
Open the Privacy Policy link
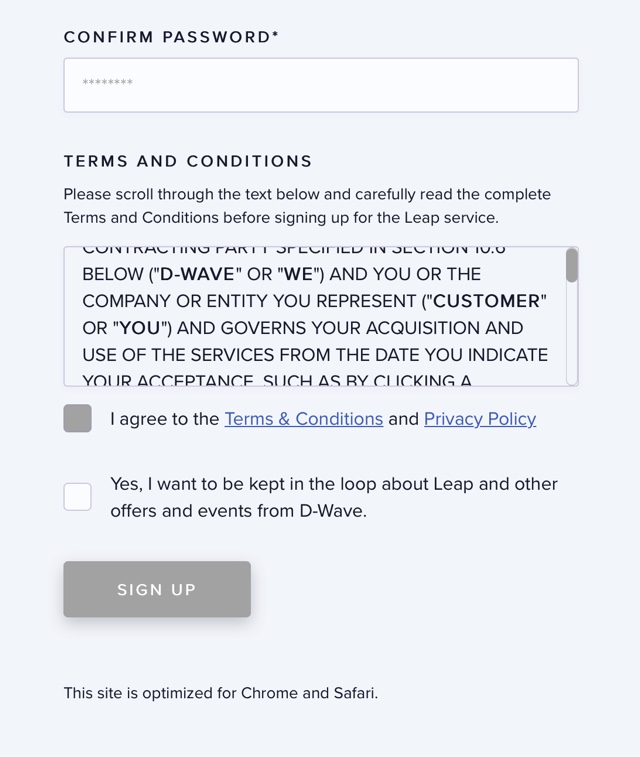tap(480, 419)
